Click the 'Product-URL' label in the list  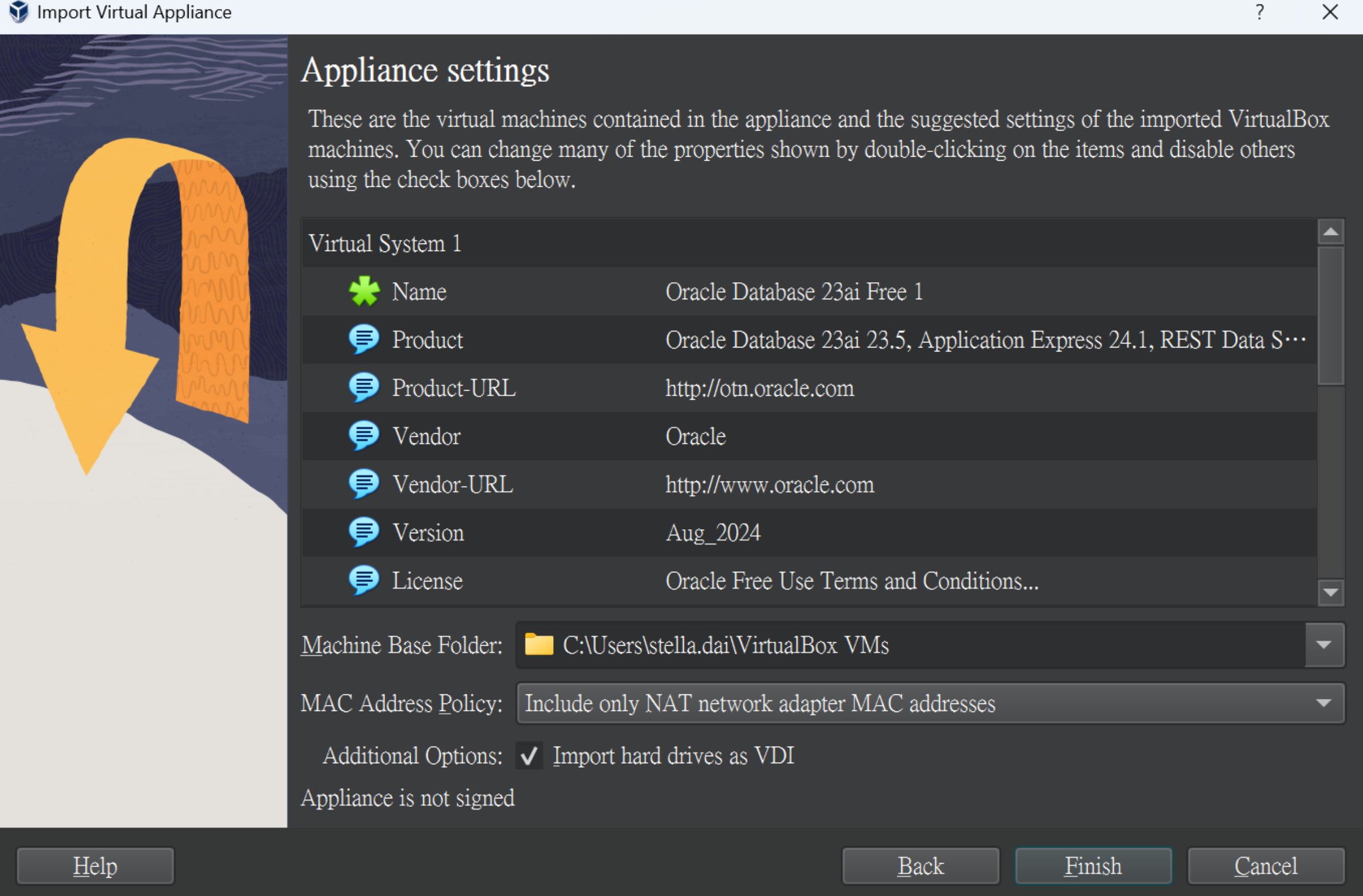click(x=454, y=388)
